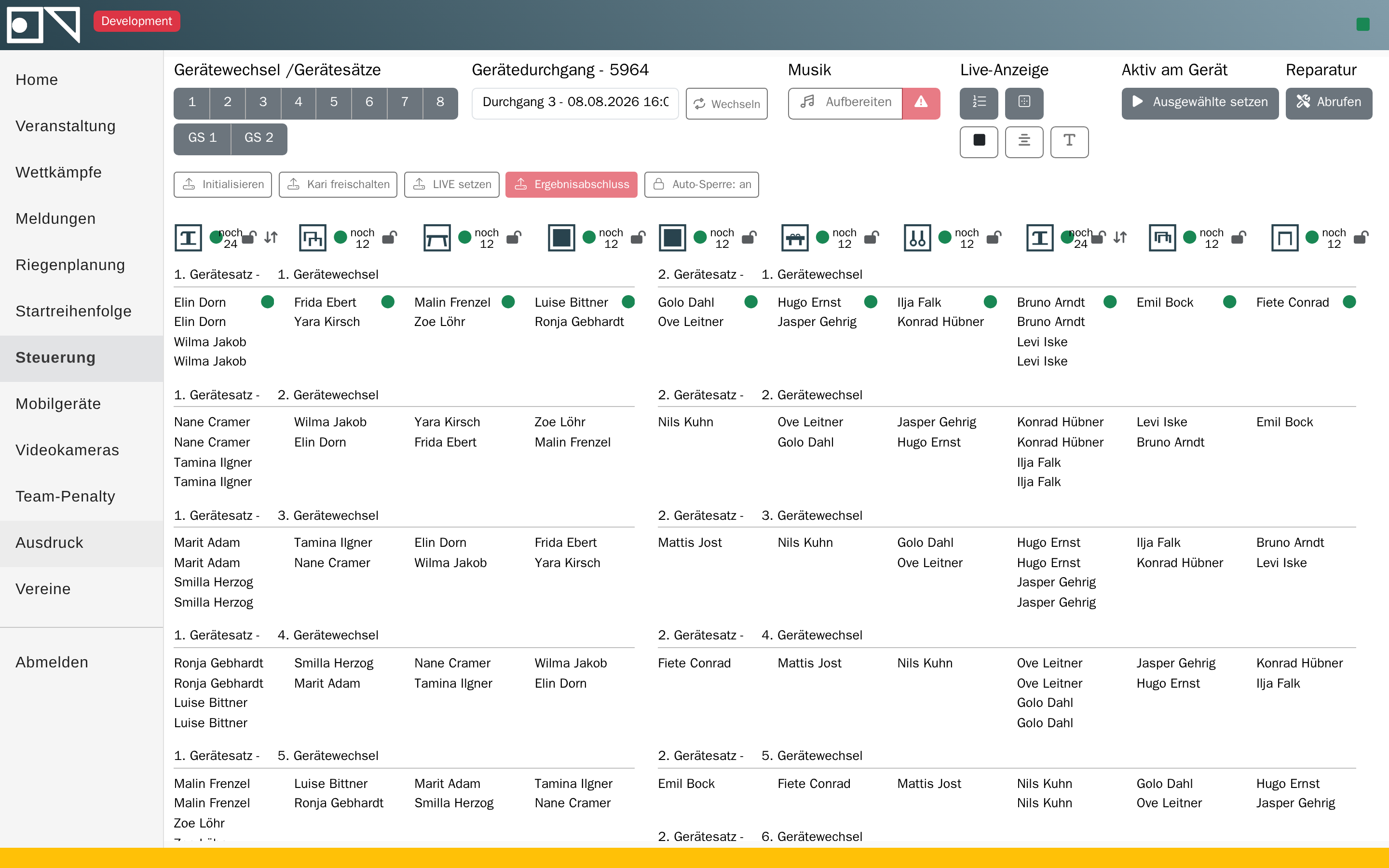The height and width of the screenshot is (868, 1389).
Task: Select the text T live display icon
Action: [1069, 141]
